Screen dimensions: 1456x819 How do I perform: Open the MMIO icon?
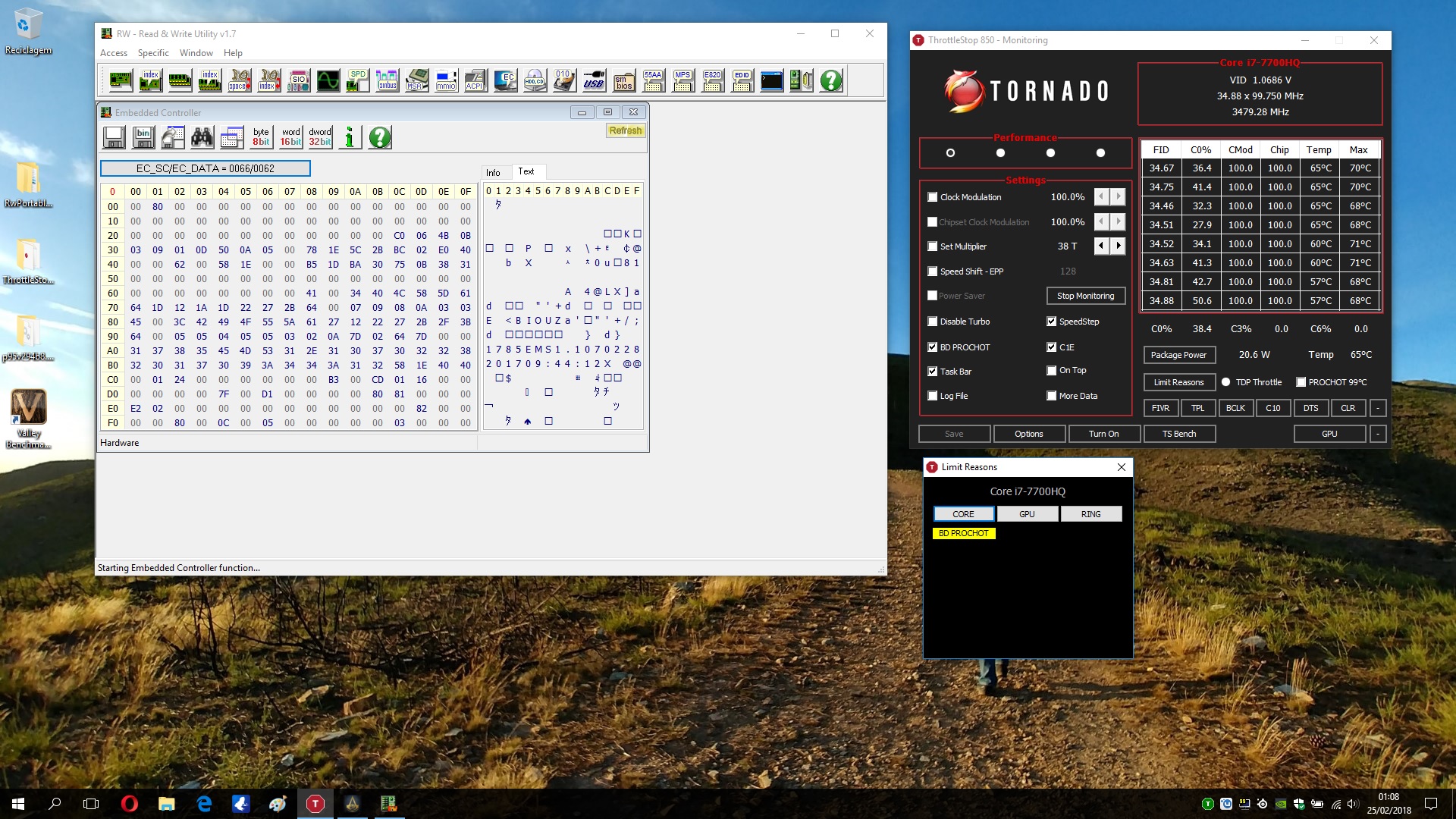tap(446, 80)
